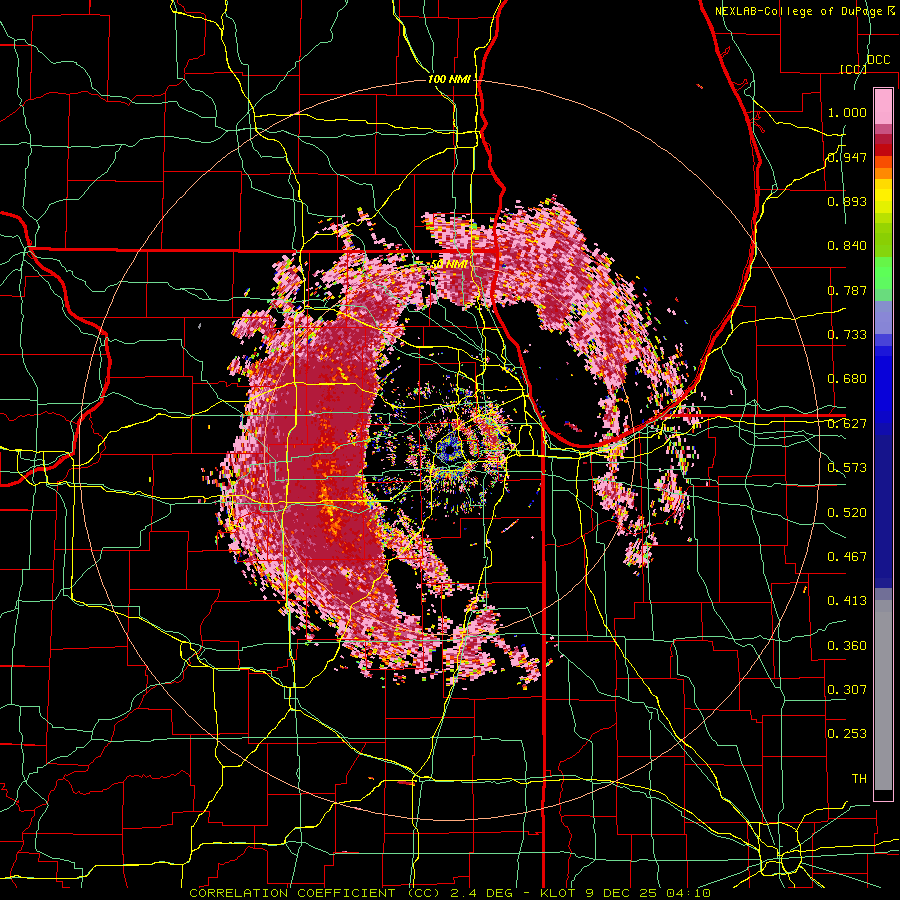Screen dimensions: 900x900
Task: Click the 0.893 scale value
Action: pos(847,201)
